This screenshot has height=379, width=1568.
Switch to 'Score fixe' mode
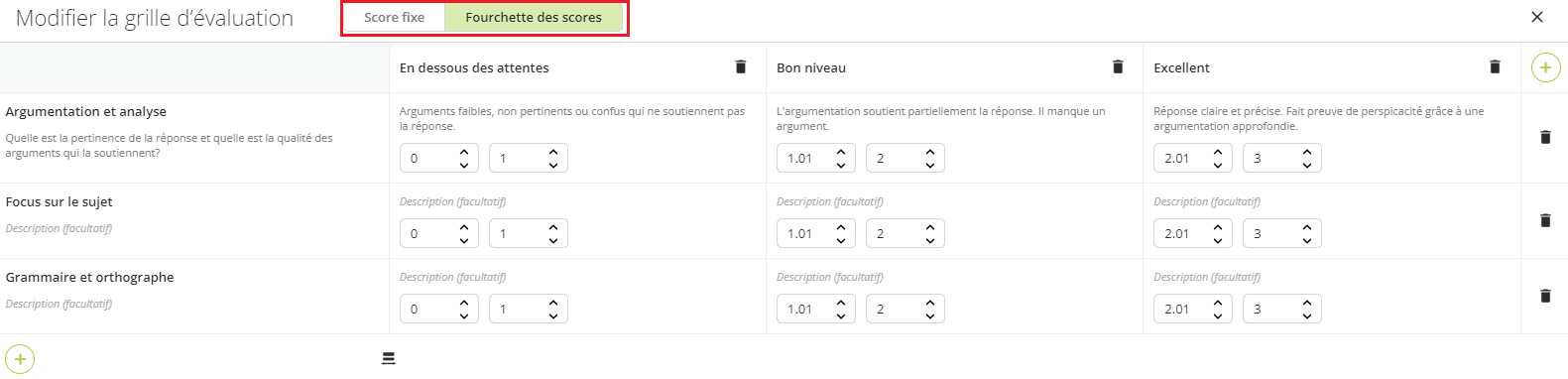pos(394,18)
